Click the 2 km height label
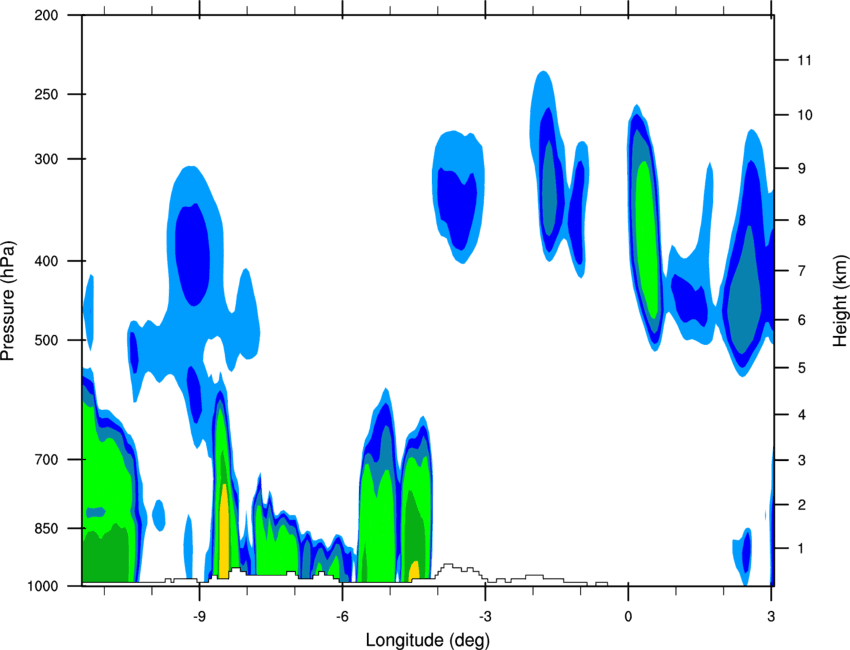This screenshot has width=850, height=650. 802,505
